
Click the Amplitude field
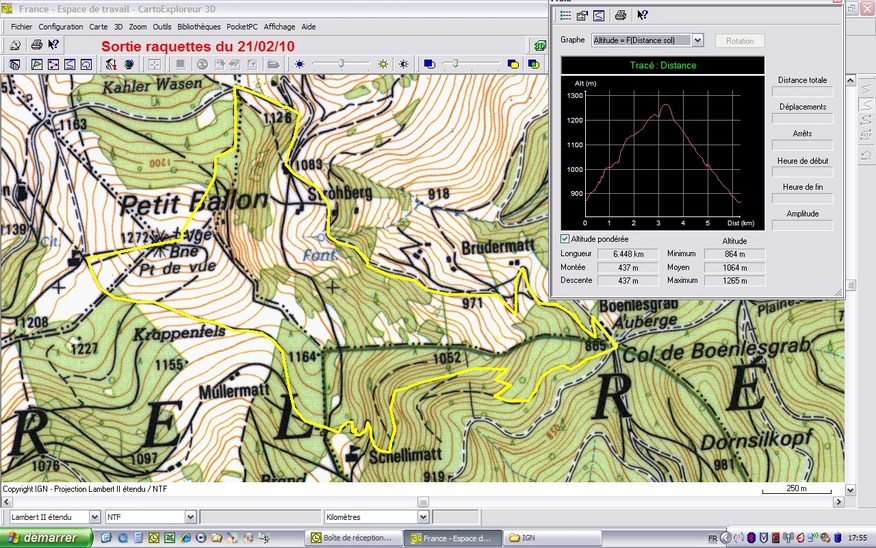pos(802,225)
